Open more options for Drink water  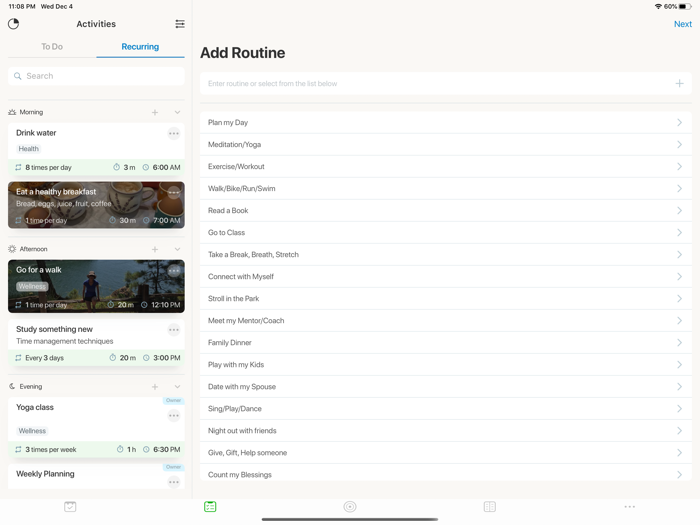(174, 133)
